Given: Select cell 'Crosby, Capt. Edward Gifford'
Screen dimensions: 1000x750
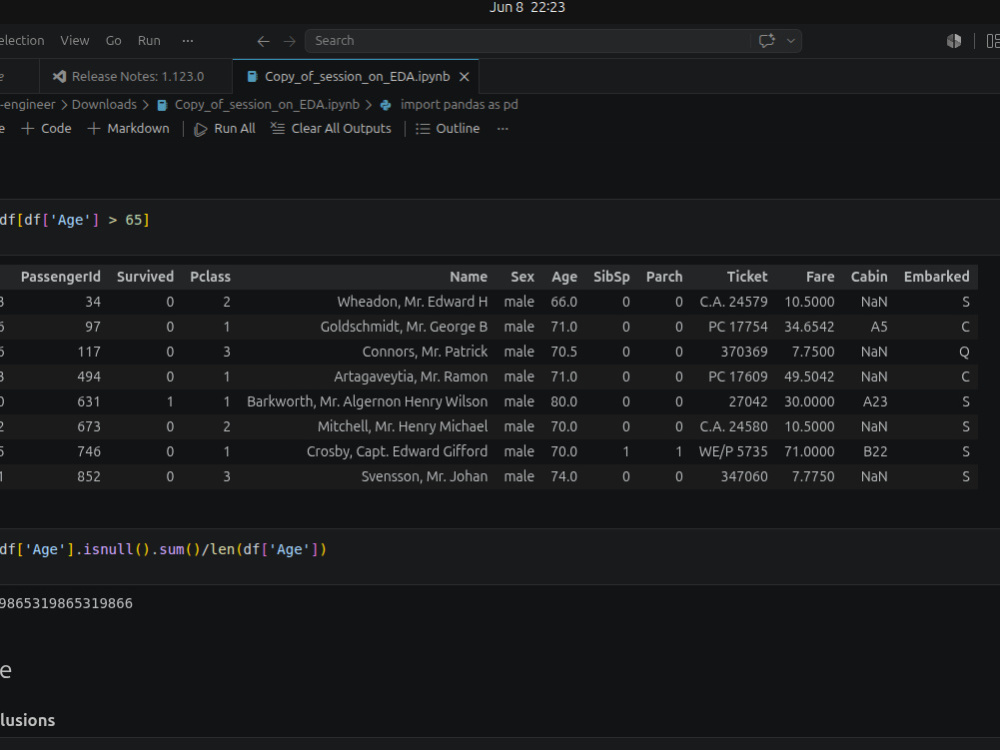Looking at the screenshot, I should (397, 452).
